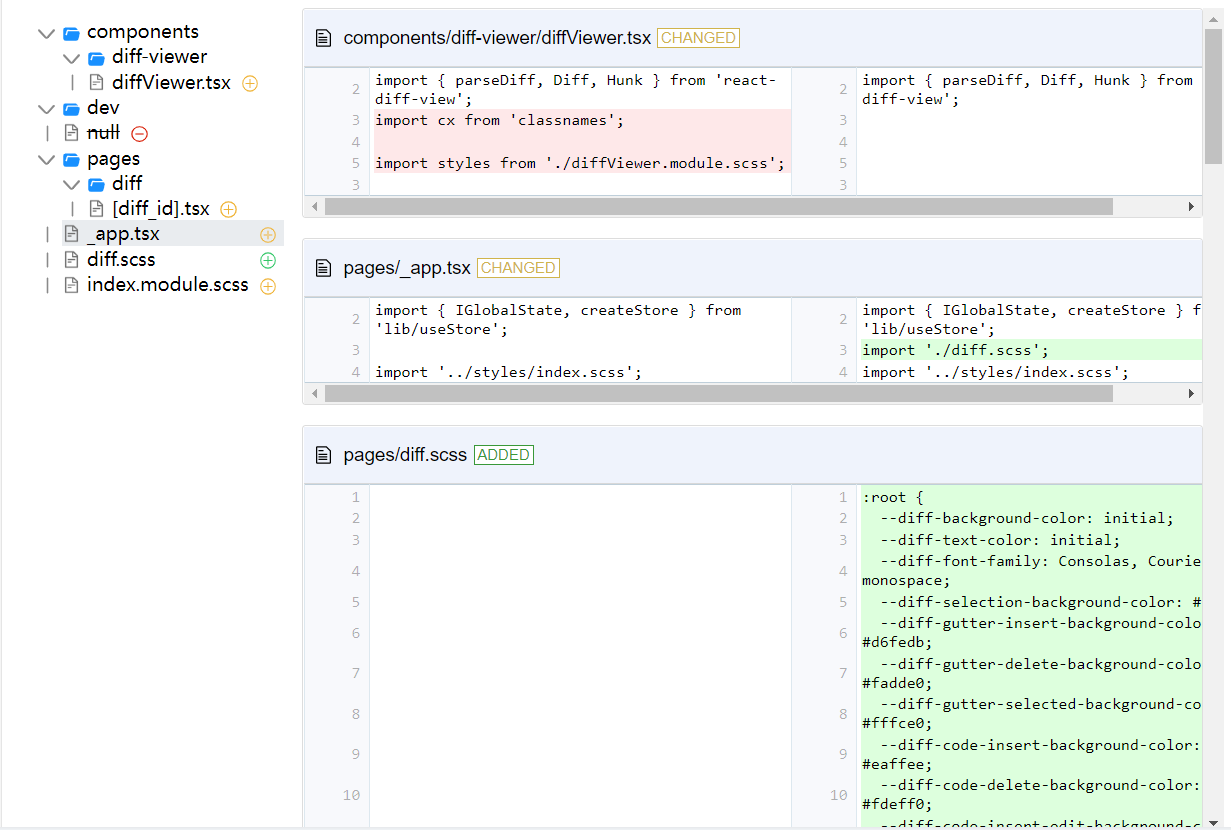Image resolution: width=1231 pixels, height=830 pixels.
Task: Click file icon beside index.module.scss
Action: [x=71, y=285]
